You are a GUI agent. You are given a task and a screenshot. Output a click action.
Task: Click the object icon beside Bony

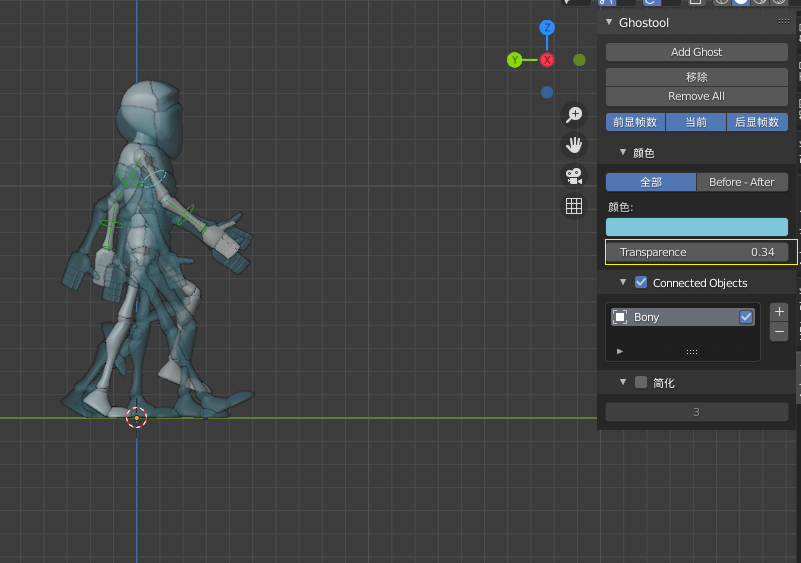pyautogui.click(x=620, y=317)
